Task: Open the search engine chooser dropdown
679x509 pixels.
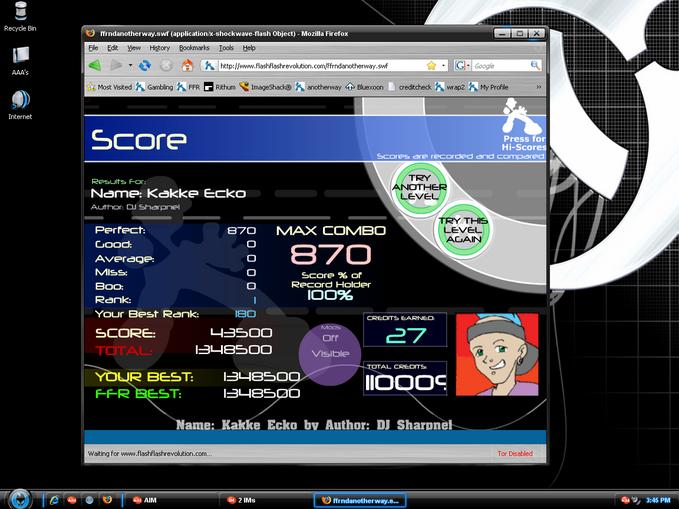Action: click(462, 65)
